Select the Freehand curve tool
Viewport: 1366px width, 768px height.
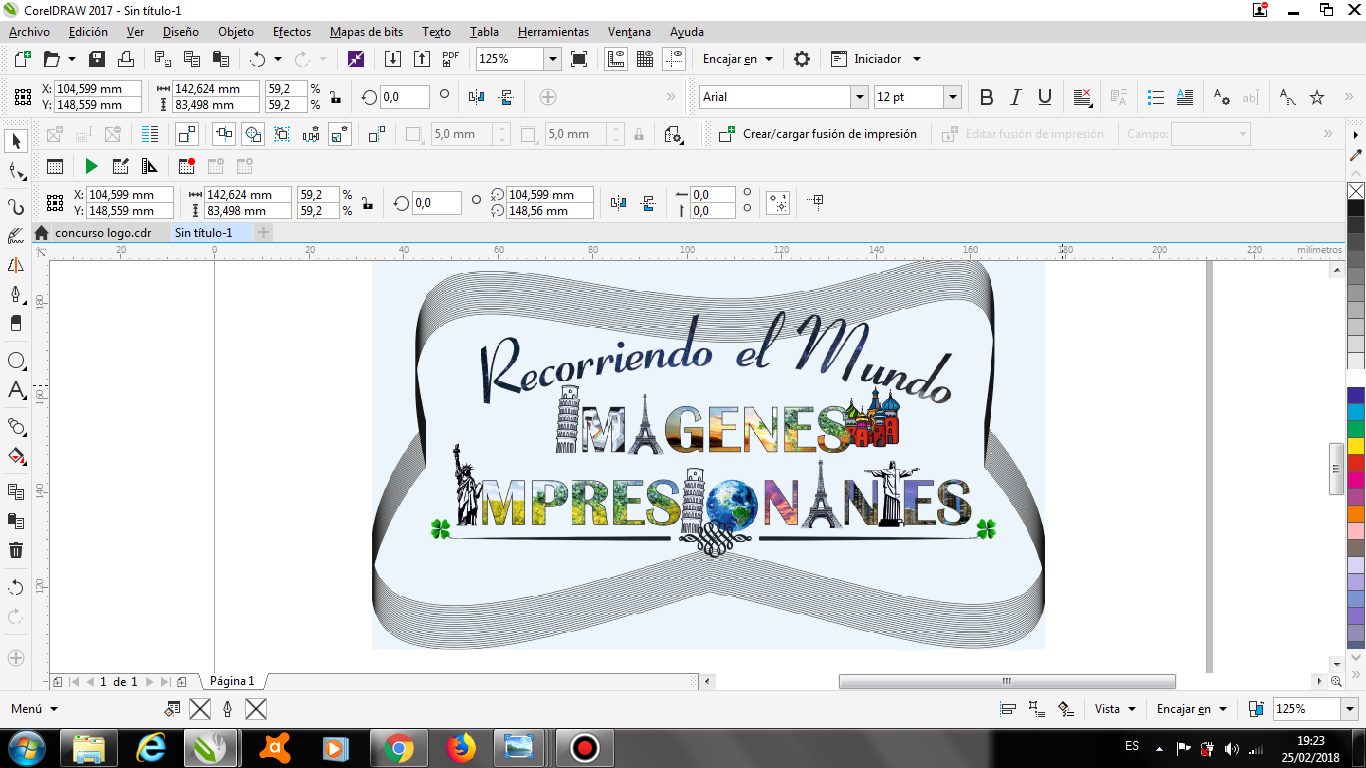click(15, 206)
